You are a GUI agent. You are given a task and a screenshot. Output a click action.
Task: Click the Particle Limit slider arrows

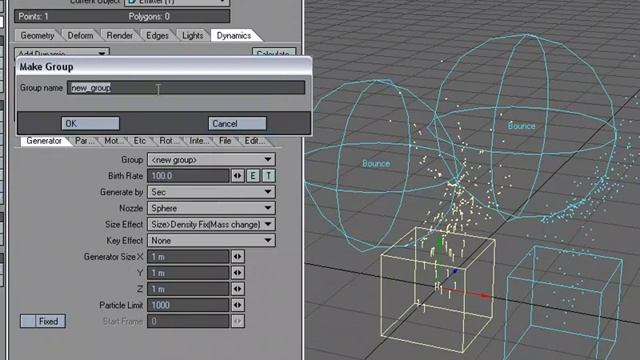(238, 305)
